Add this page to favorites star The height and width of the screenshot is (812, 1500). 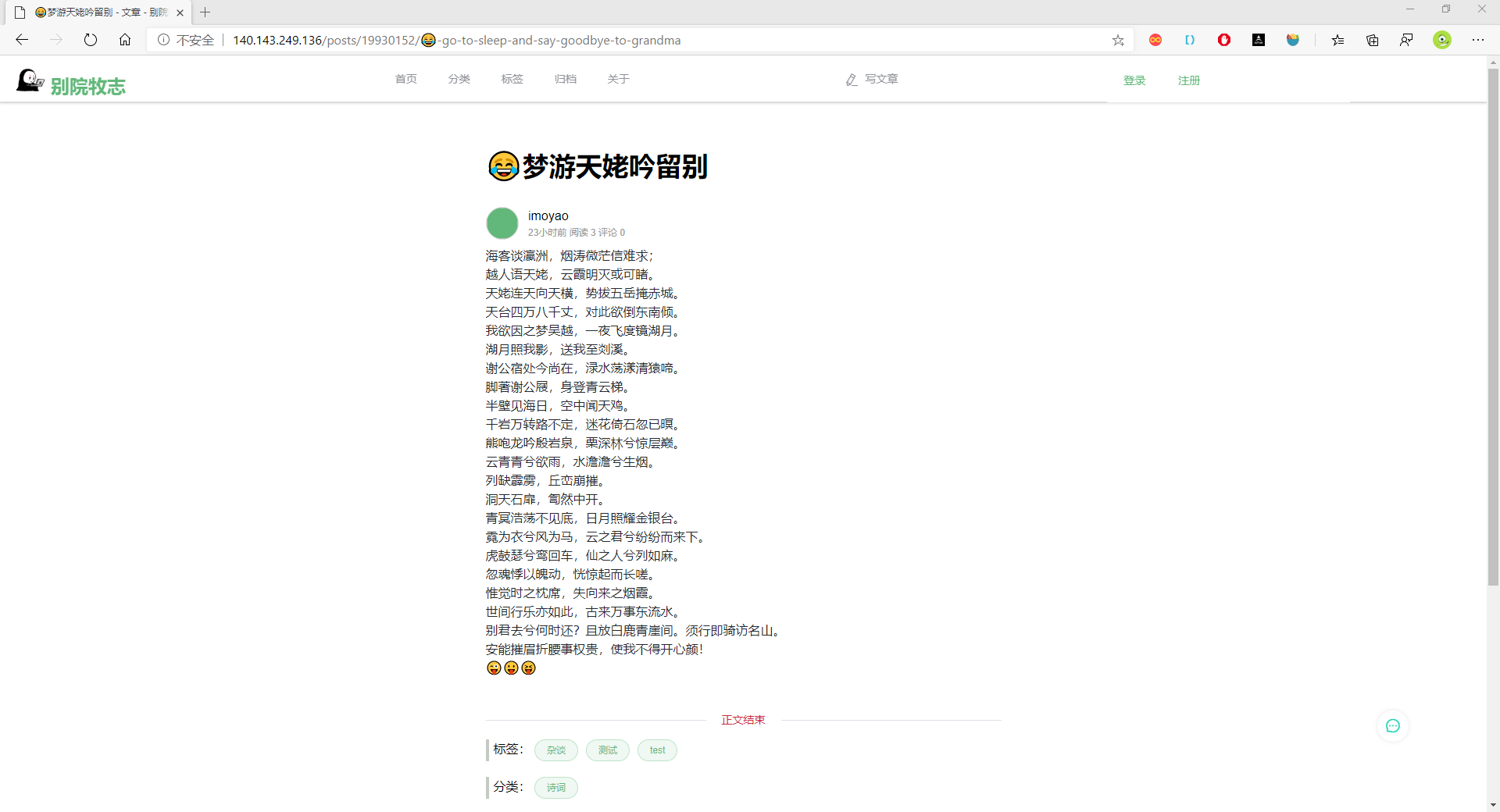tap(1118, 40)
